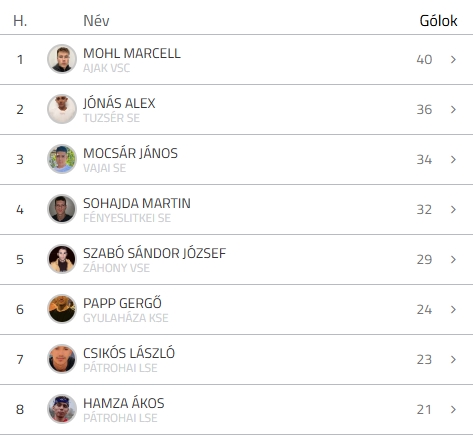Open Mohl Marcell's player avatar
The width and height of the screenshot is (473, 447).
[62, 59]
